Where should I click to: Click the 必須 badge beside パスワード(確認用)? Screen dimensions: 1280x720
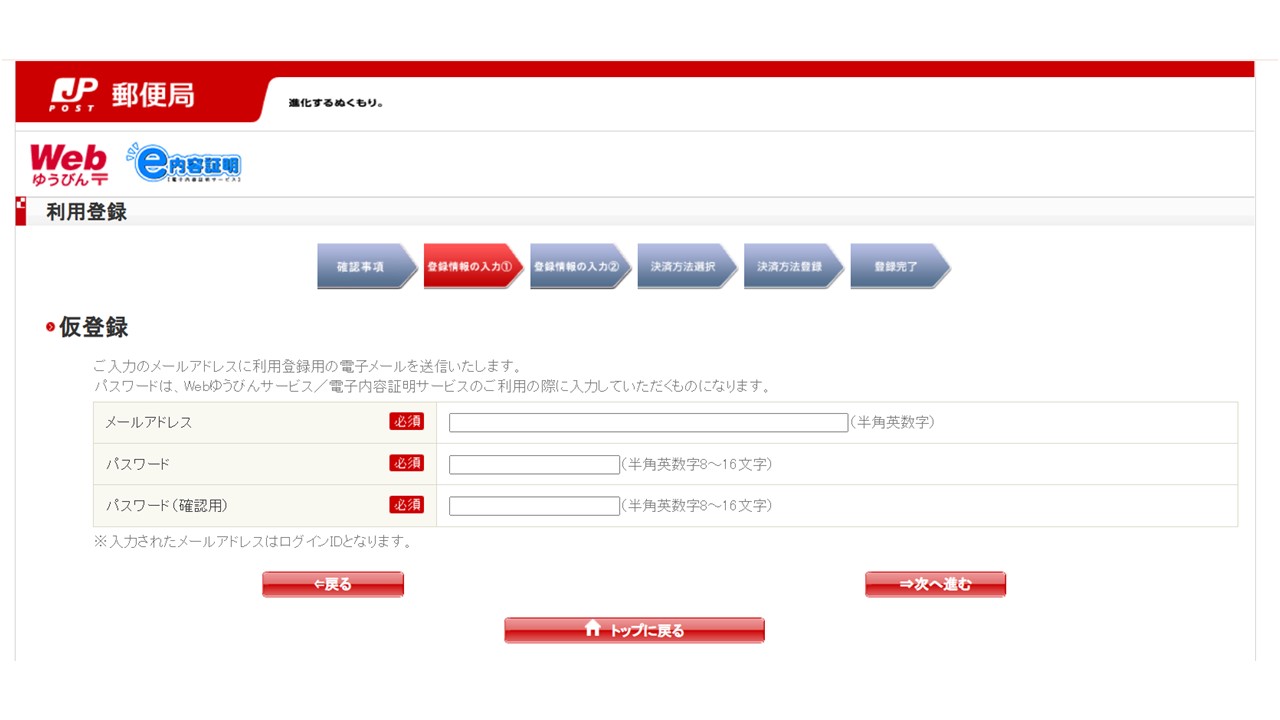(407, 505)
